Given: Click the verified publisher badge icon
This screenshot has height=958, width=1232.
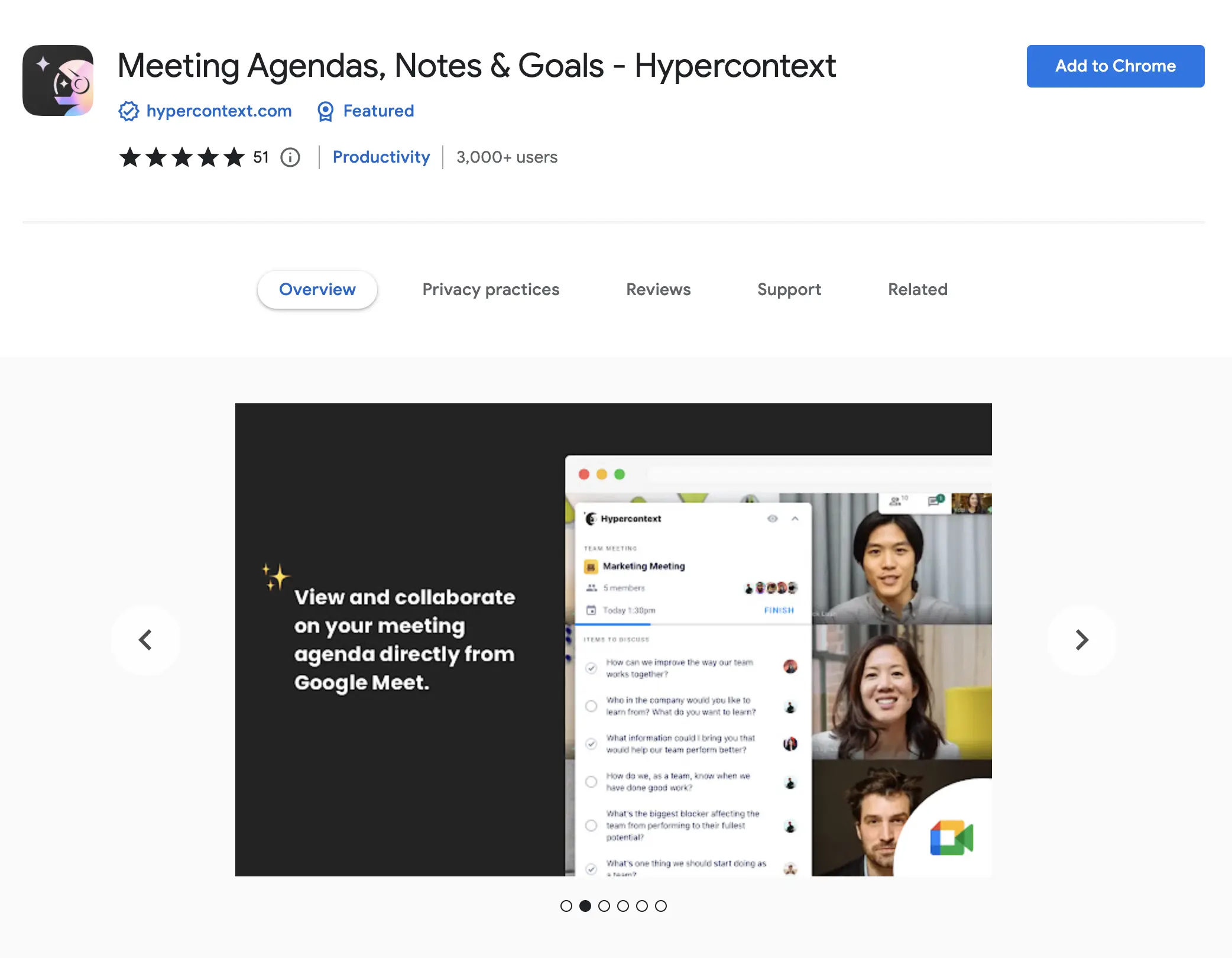Looking at the screenshot, I should tap(128, 111).
